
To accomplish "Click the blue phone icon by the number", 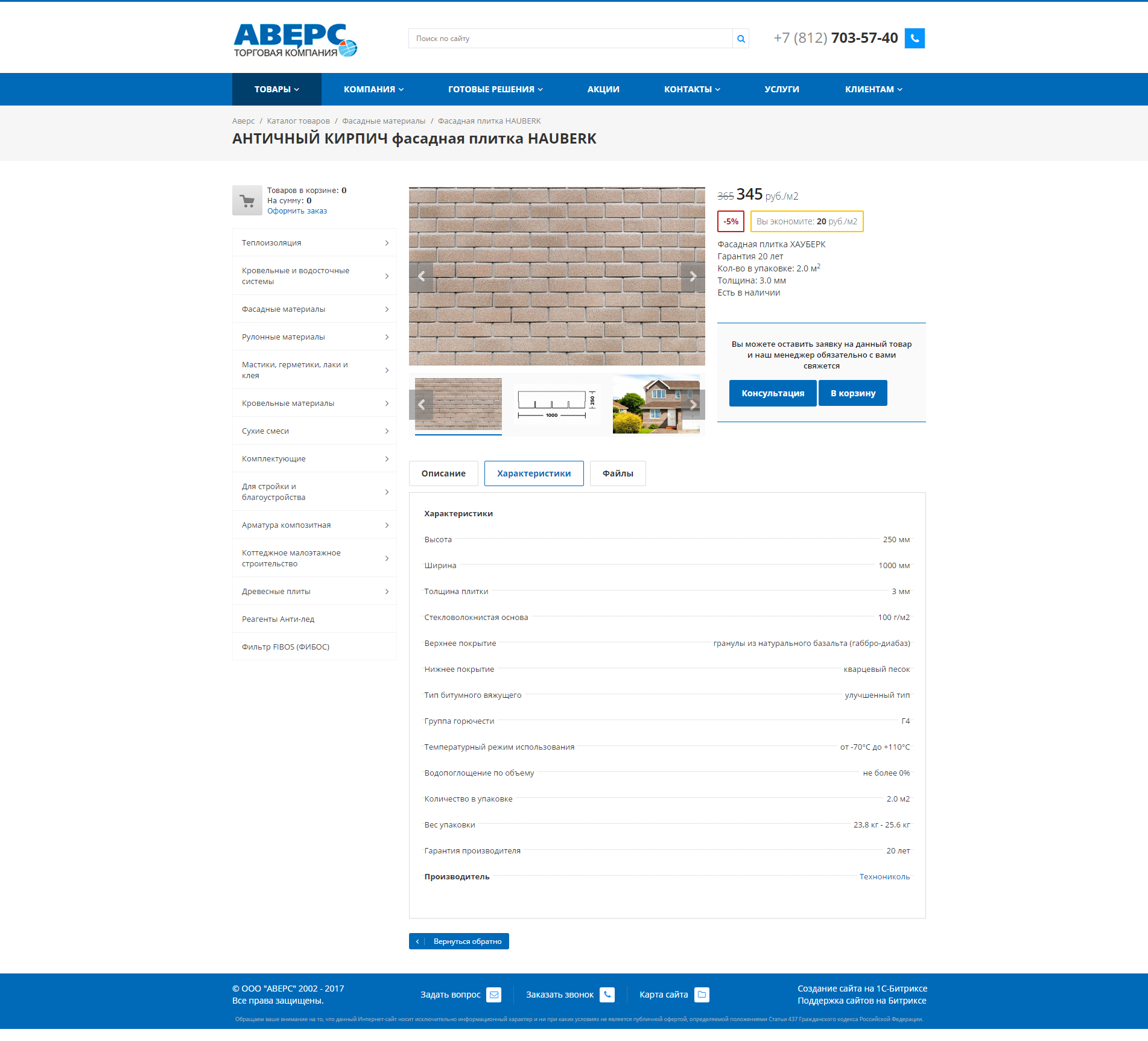I will pos(915,38).
